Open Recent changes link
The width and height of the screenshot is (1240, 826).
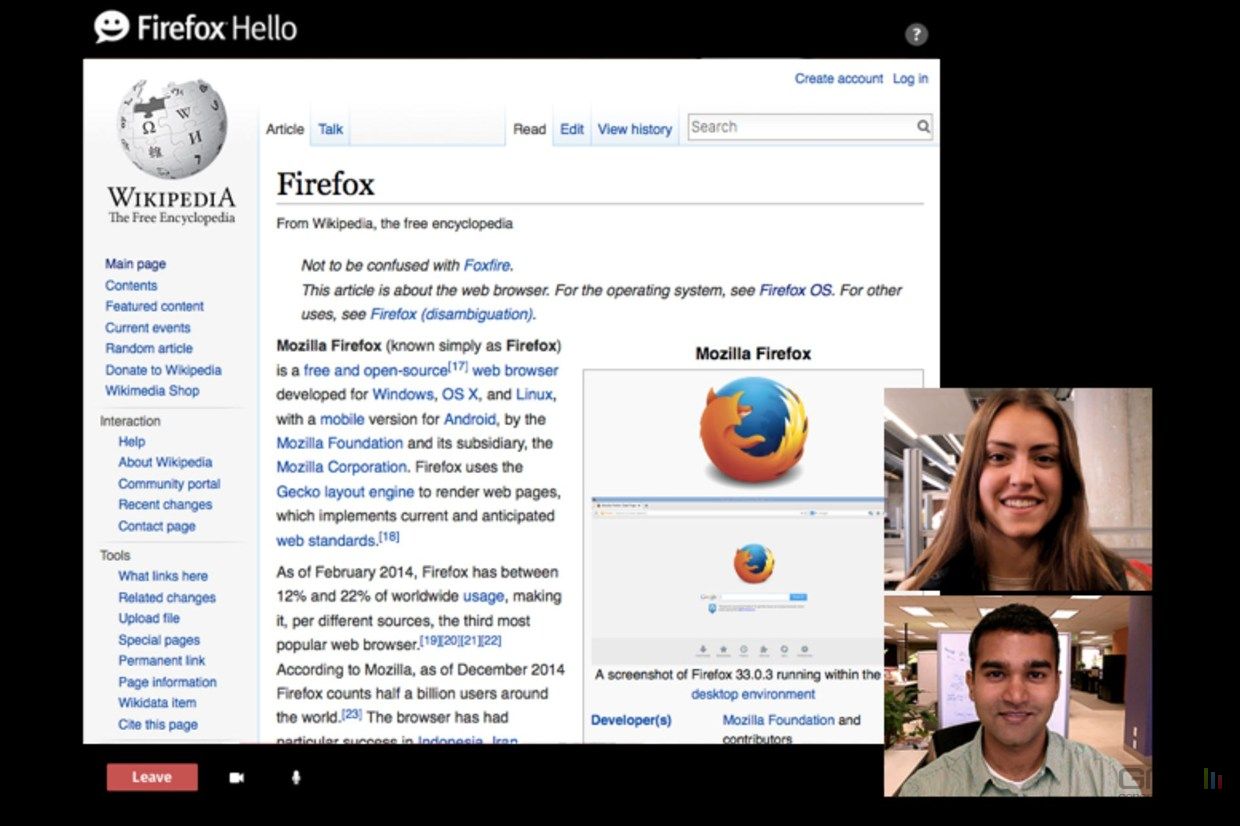(x=165, y=505)
